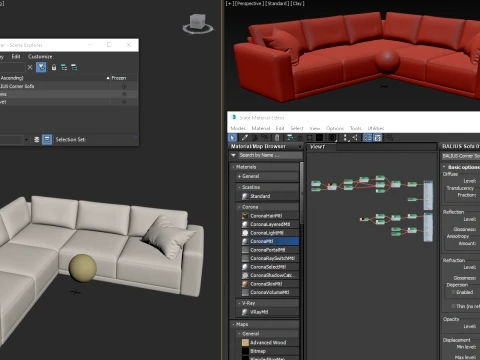This screenshot has width=480, height=360.
Task: Toggle the Parameter Editor panel button
Action: pyautogui.click(x=378, y=138)
